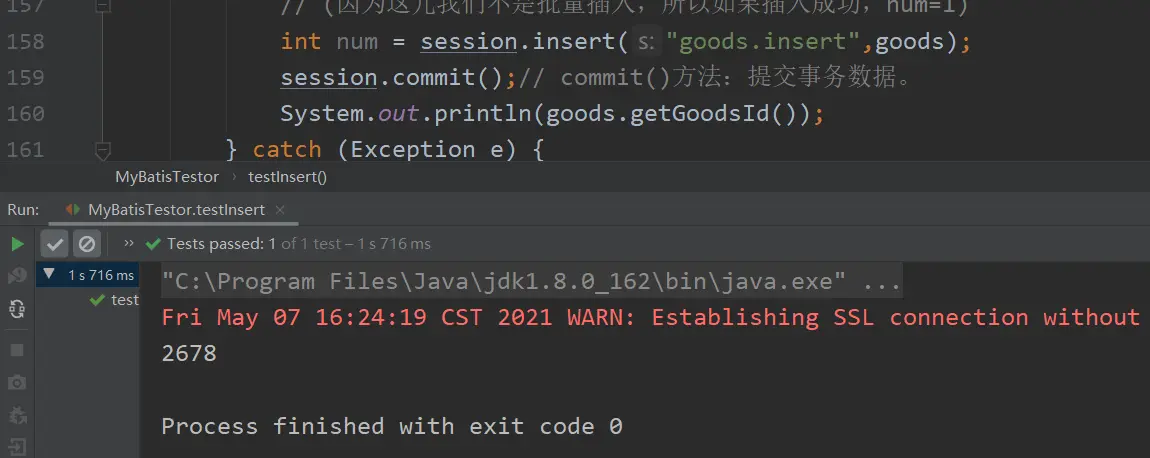Viewport: 1150px width, 458px height.
Task: Click the int num declaration on line 158
Action: 328,41
